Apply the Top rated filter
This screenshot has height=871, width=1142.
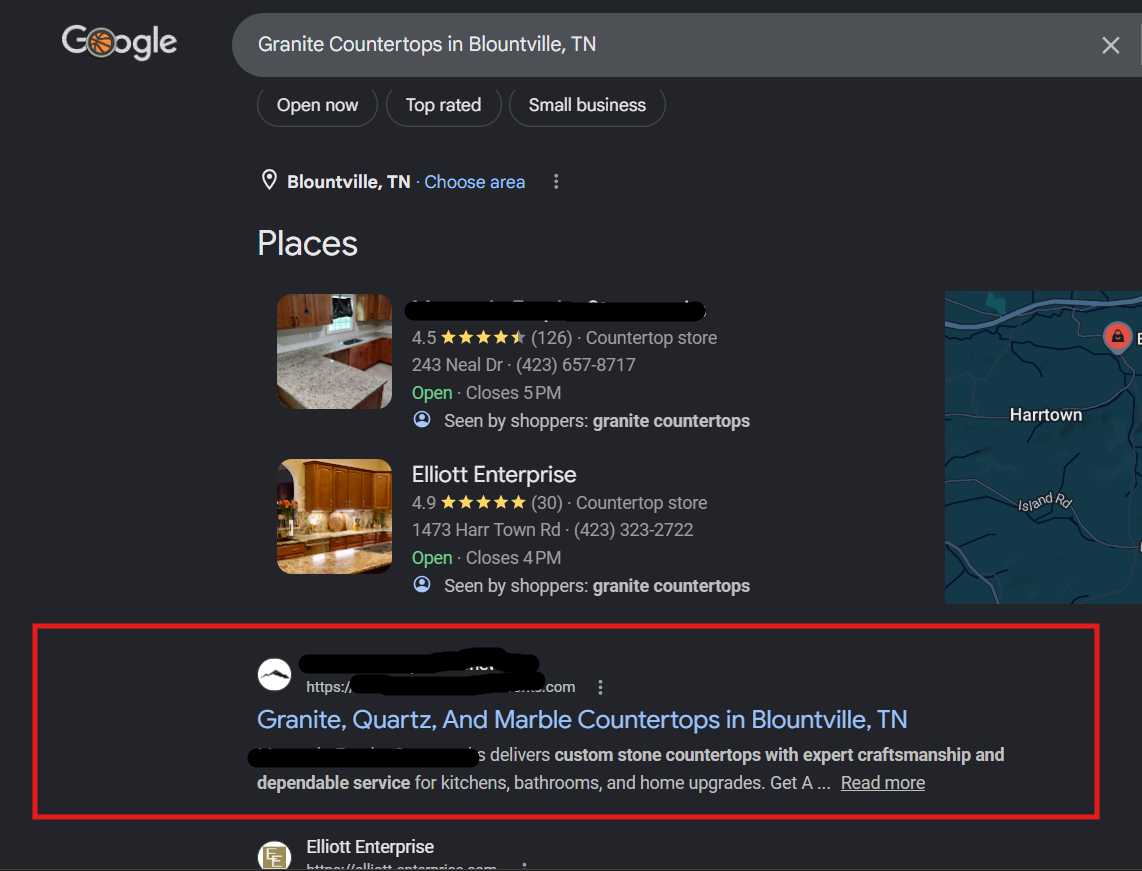click(x=444, y=106)
